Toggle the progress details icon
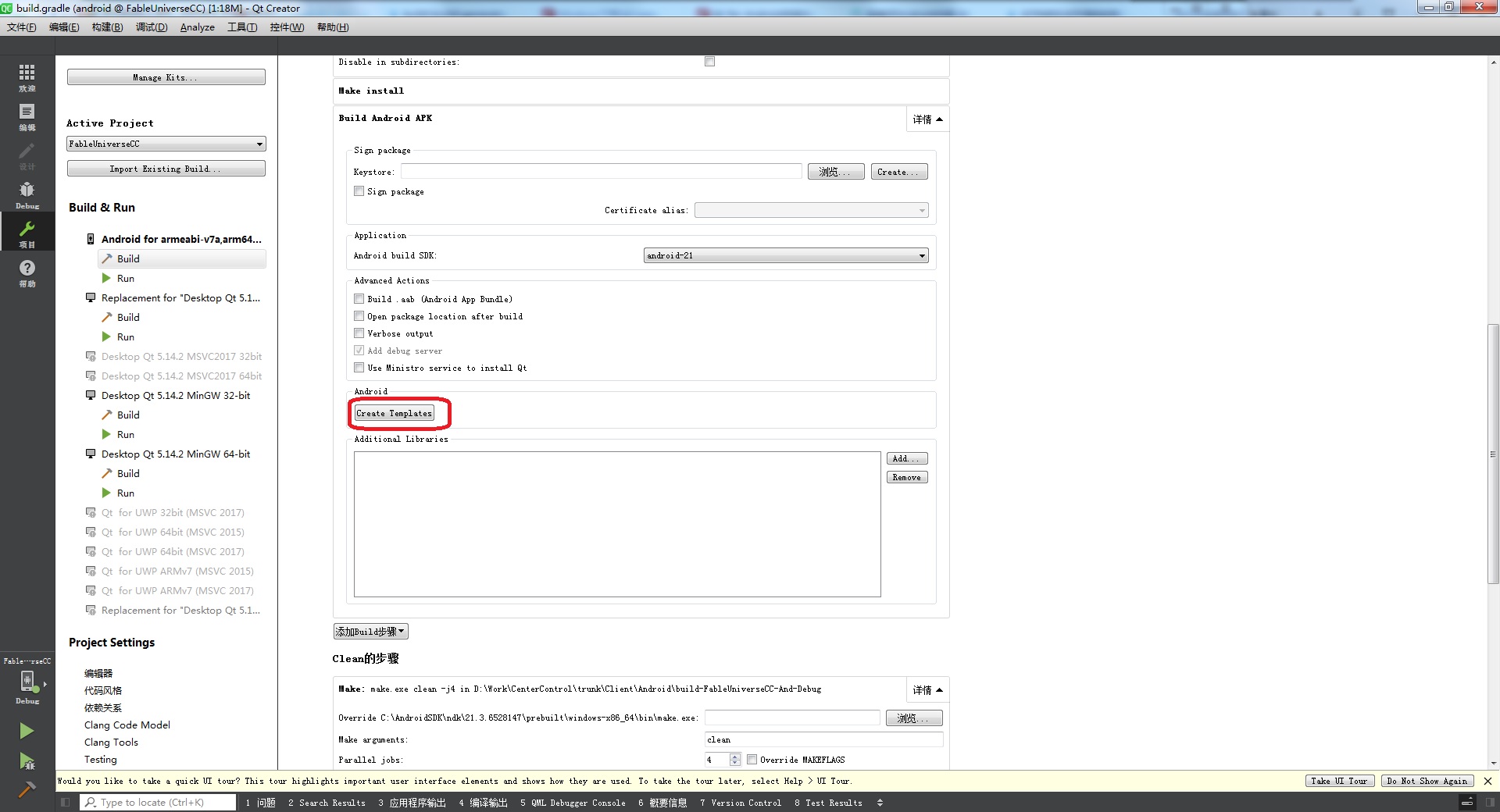This screenshot has width=1500, height=812. [x=1468, y=802]
